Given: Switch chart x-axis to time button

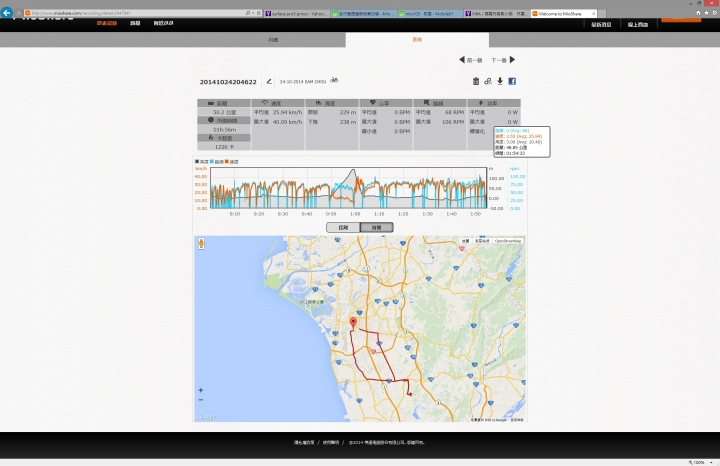Looking at the screenshot, I should coord(377,227).
